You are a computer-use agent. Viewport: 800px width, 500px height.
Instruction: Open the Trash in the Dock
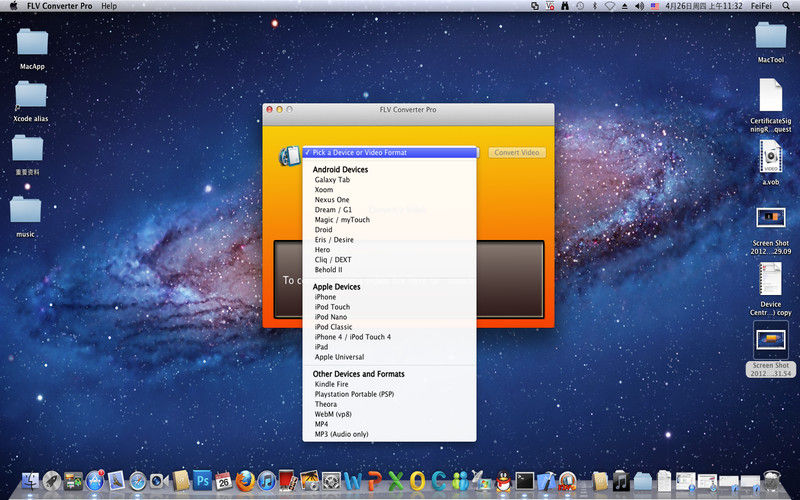771,481
